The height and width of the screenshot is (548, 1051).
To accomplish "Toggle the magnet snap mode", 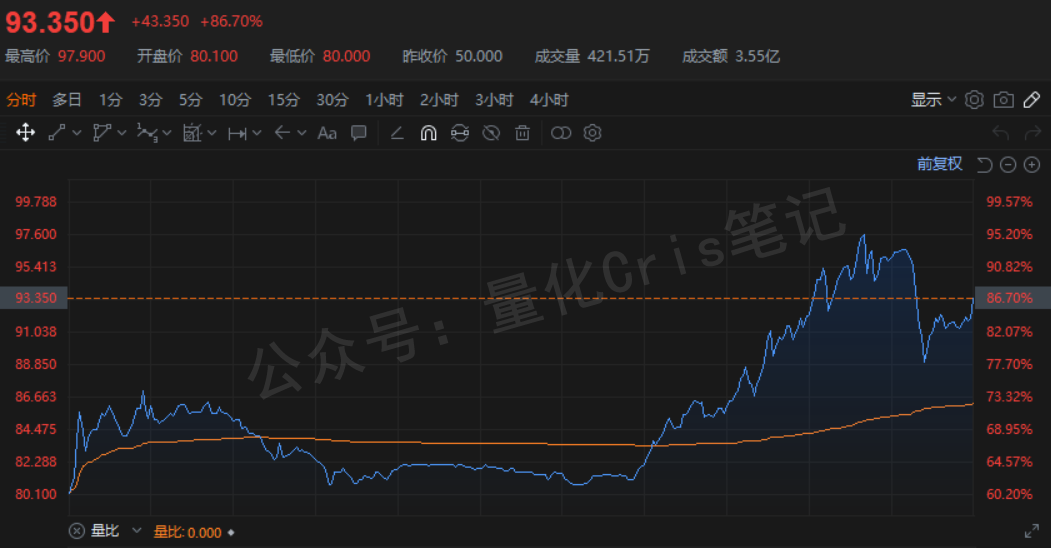I will 428,133.
